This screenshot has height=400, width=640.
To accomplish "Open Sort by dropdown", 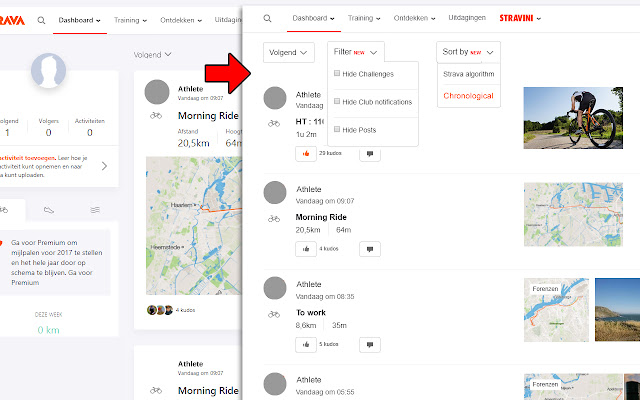I will coord(468,52).
